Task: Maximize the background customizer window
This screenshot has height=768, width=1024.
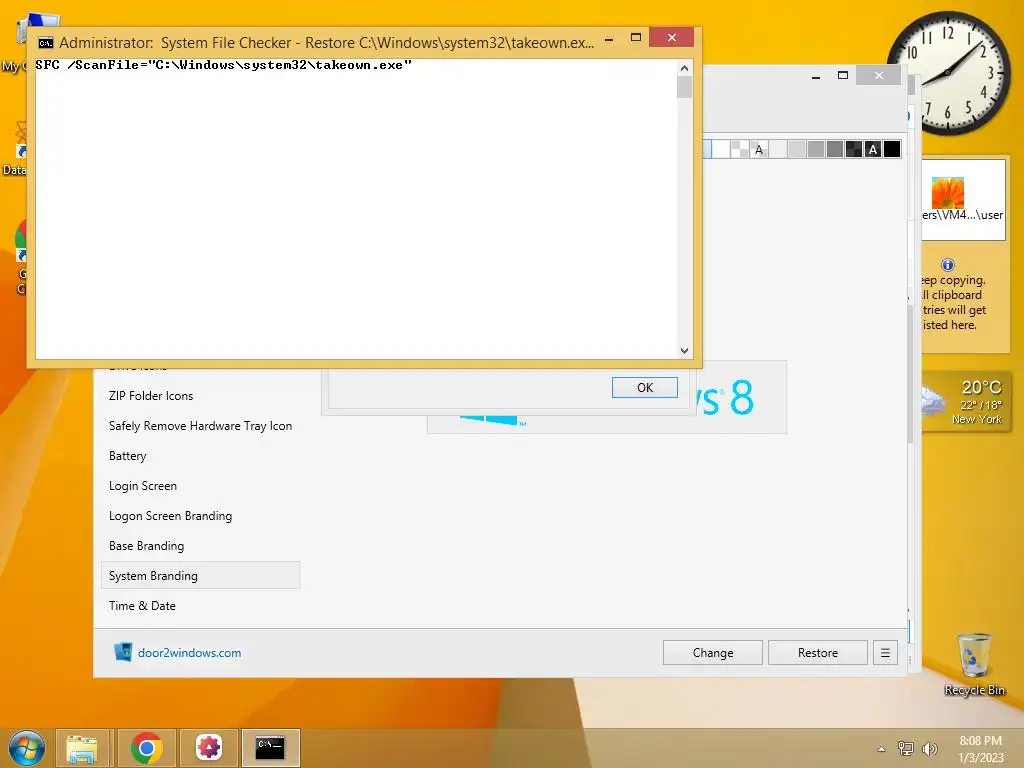Action: pos(843,75)
